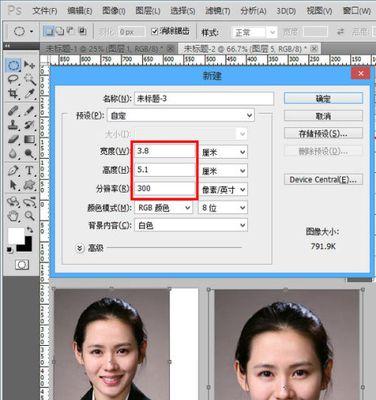Select the Dodge tool
This screenshot has width=376, height=400.
click(x=30, y=154)
